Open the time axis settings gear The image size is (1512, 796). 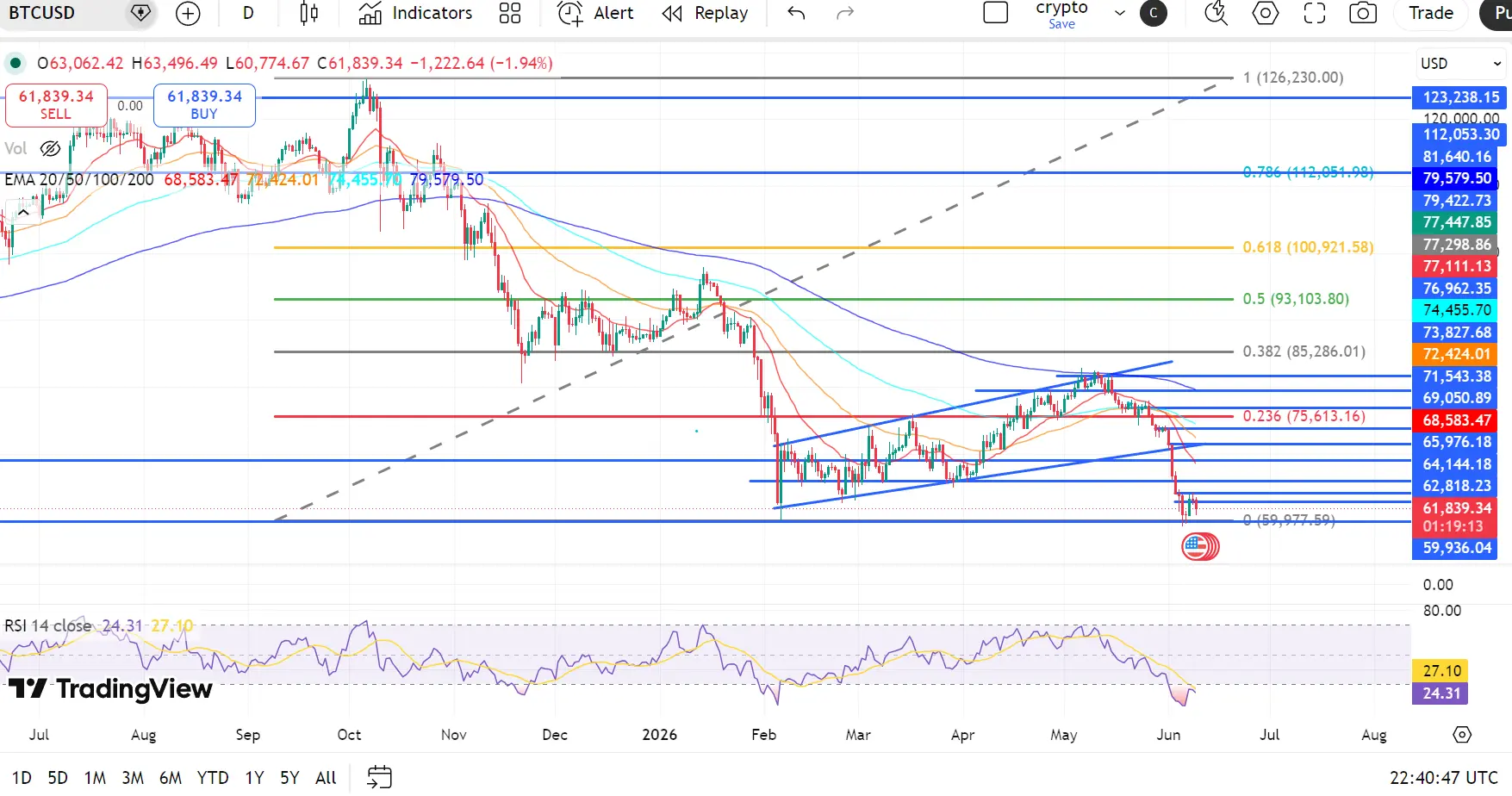(x=1462, y=735)
